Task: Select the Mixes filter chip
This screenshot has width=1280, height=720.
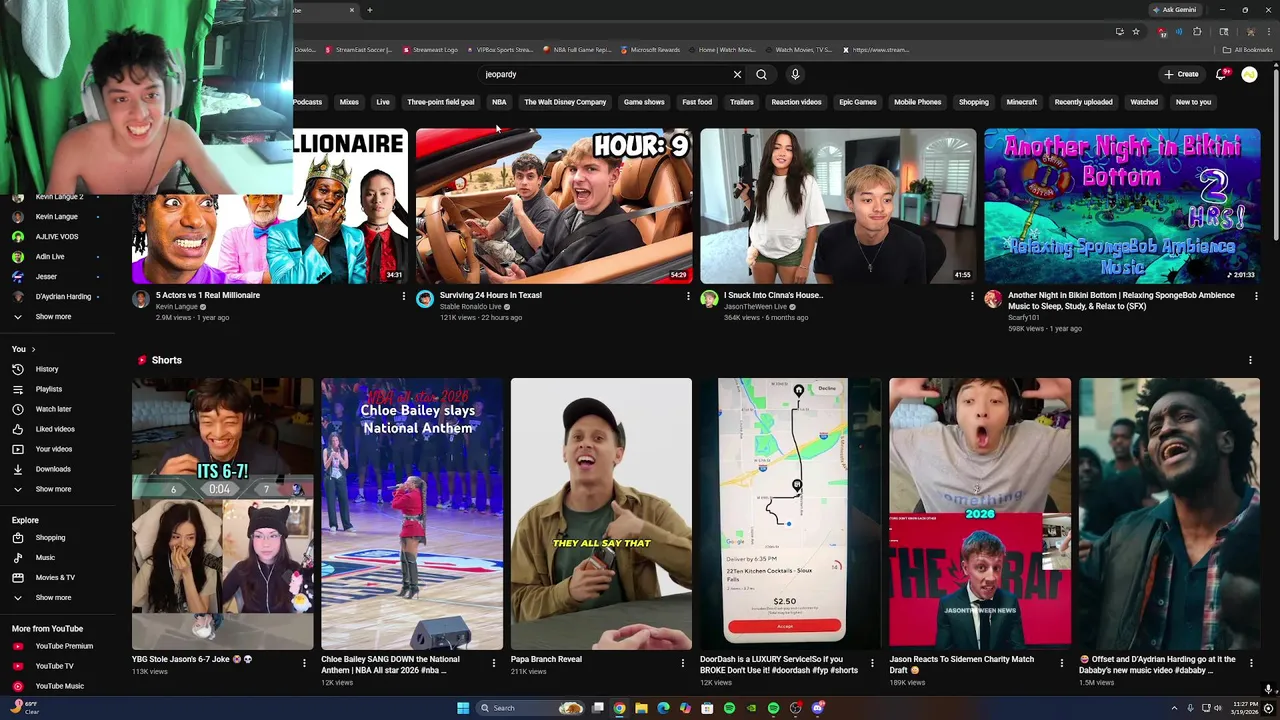Action: tap(349, 102)
